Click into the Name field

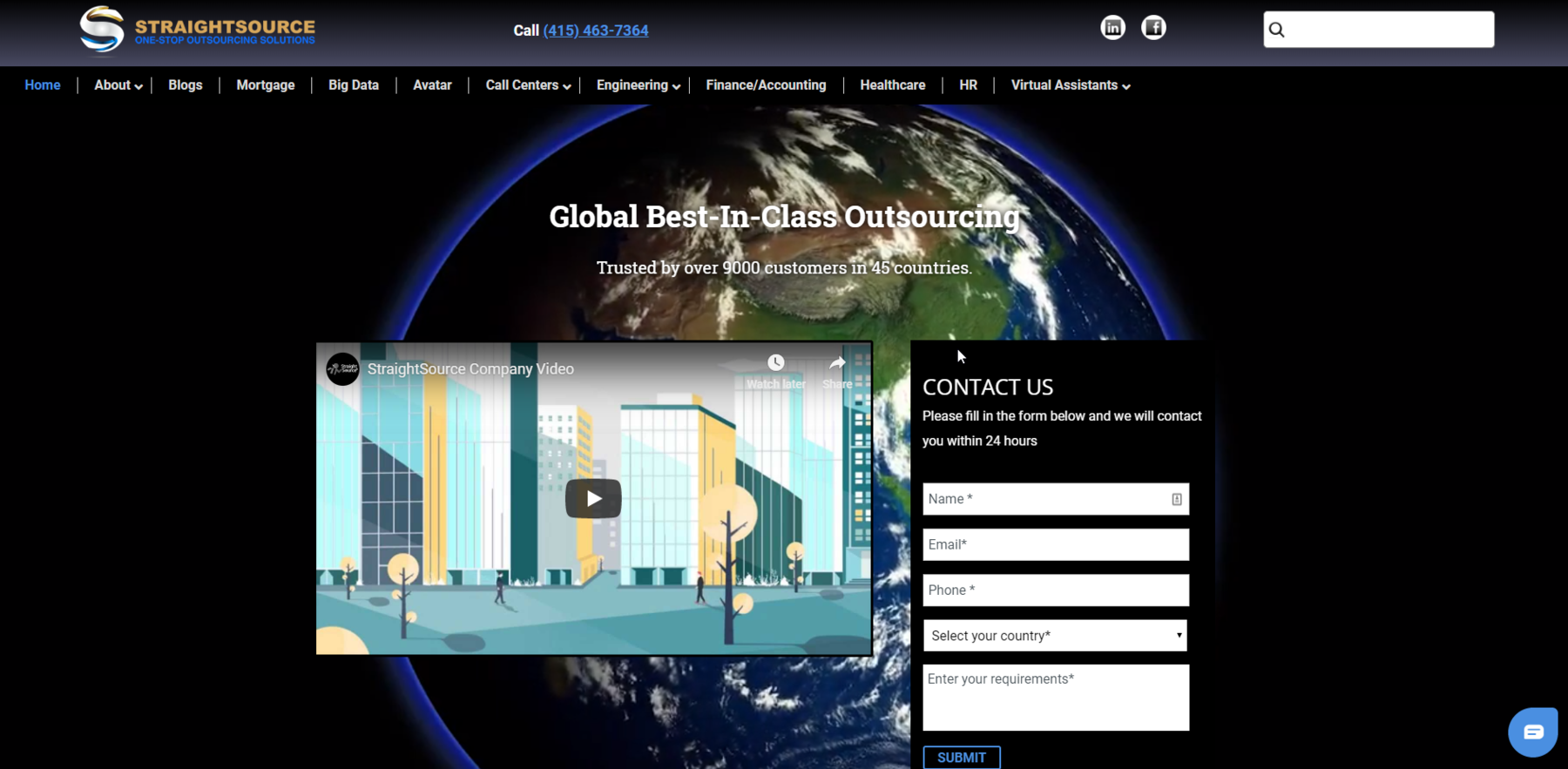coord(1056,499)
